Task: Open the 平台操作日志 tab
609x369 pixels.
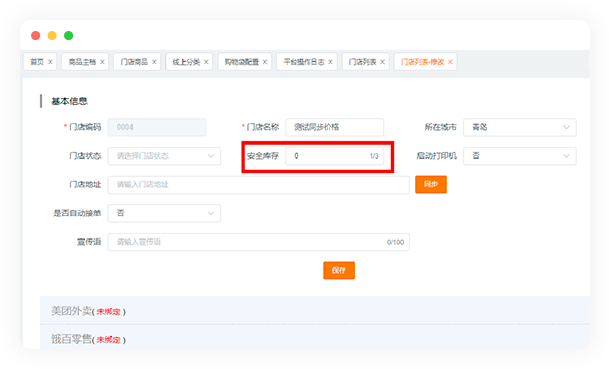Action: pos(306,62)
